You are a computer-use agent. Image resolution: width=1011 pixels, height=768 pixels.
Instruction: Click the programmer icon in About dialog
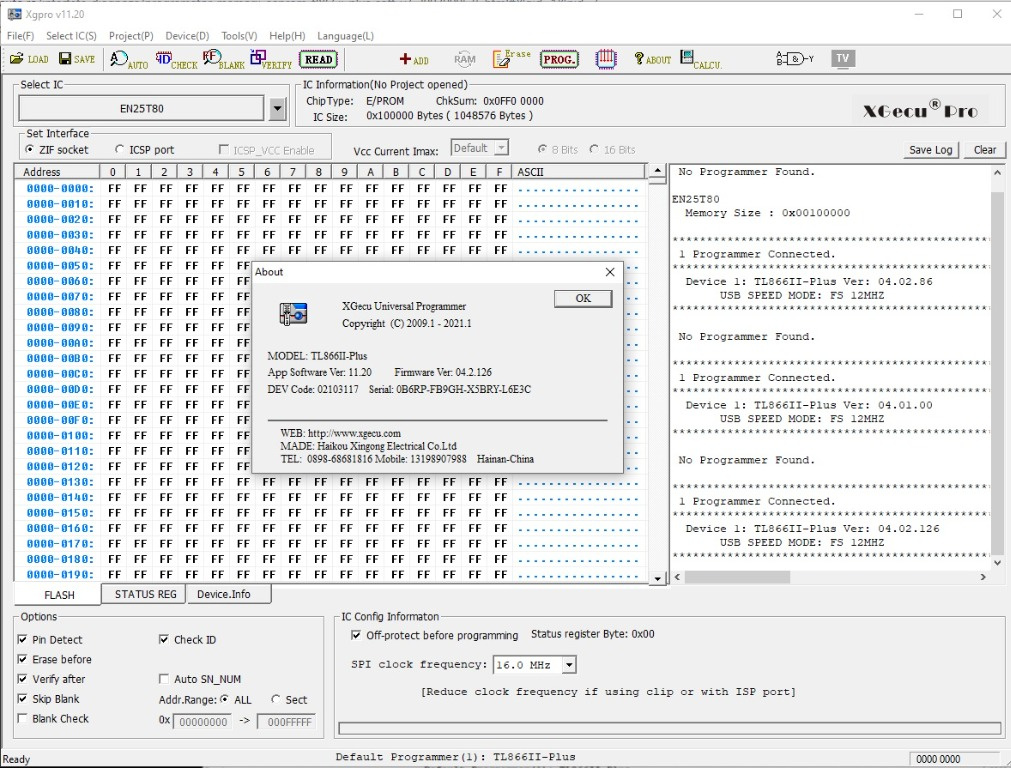(293, 314)
